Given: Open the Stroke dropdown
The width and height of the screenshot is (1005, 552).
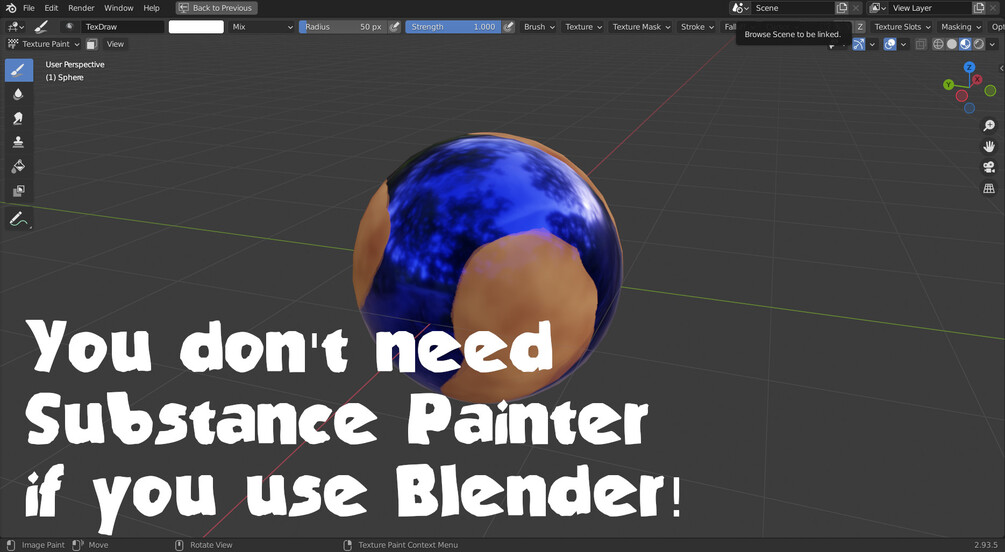Looking at the screenshot, I should pyautogui.click(x=697, y=27).
